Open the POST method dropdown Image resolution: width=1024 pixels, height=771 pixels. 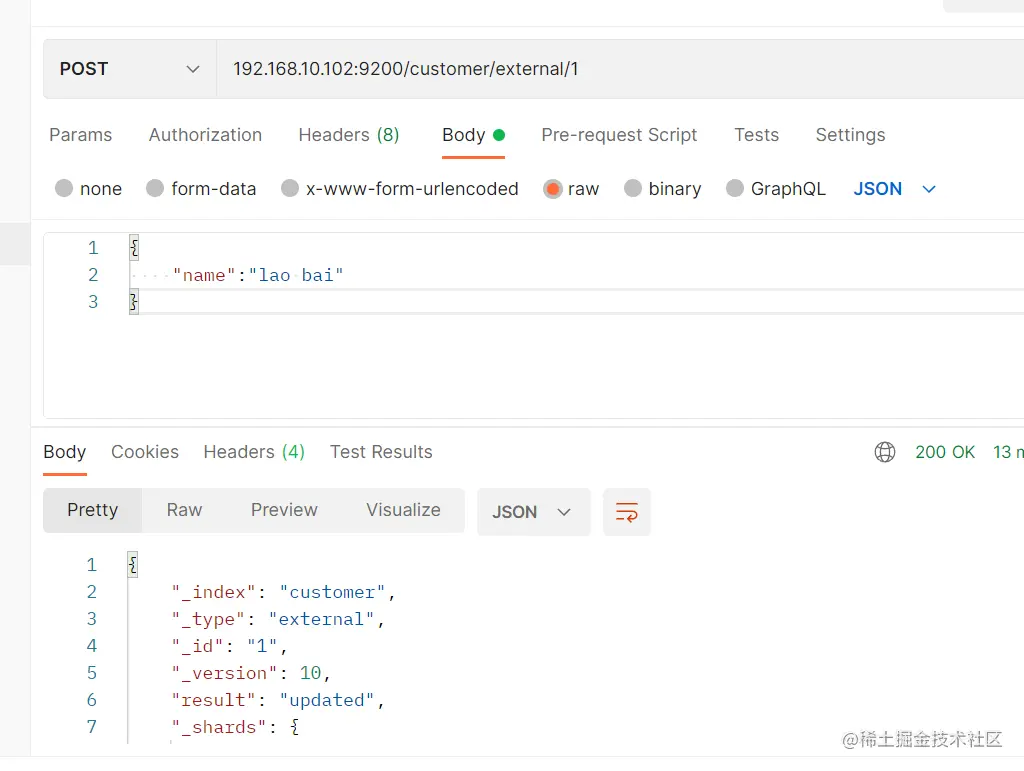tap(129, 69)
